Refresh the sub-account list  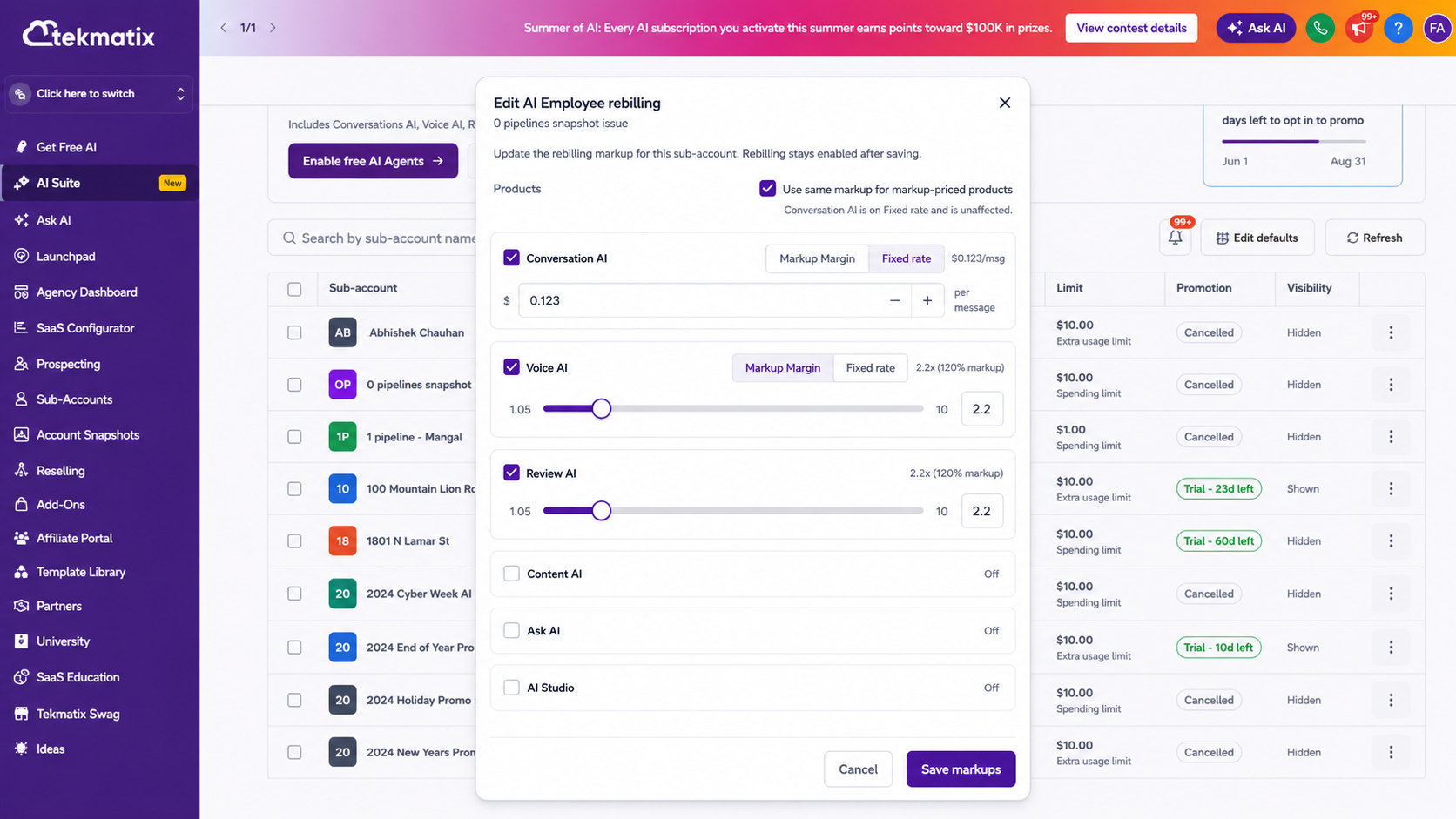(1374, 238)
